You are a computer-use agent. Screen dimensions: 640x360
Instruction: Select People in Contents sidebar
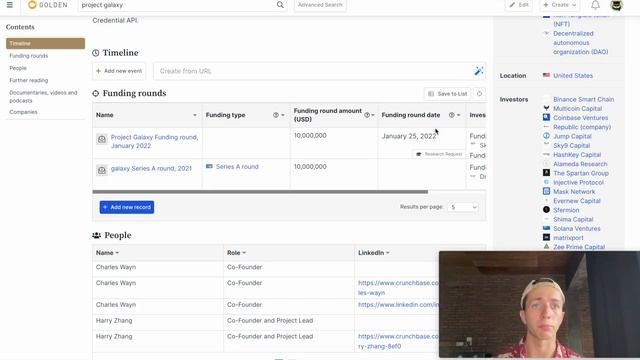[18, 68]
